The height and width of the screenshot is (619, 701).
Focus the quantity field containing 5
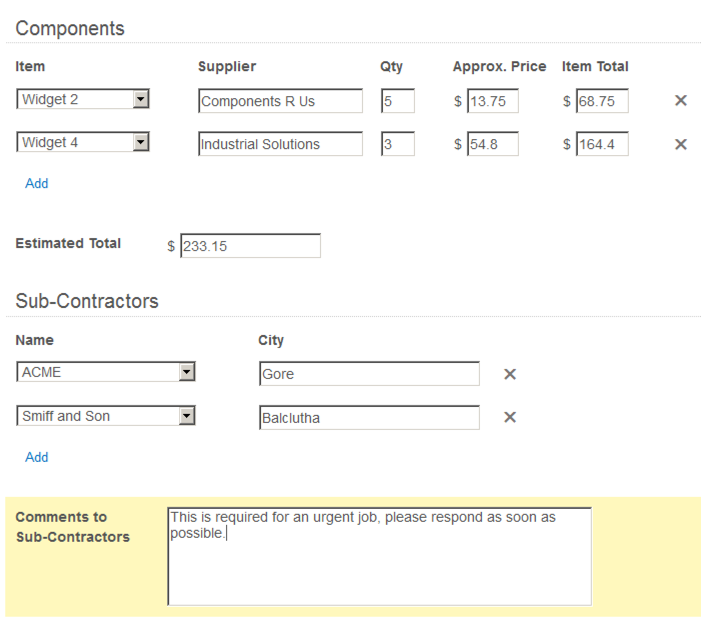pyautogui.click(x=397, y=101)
